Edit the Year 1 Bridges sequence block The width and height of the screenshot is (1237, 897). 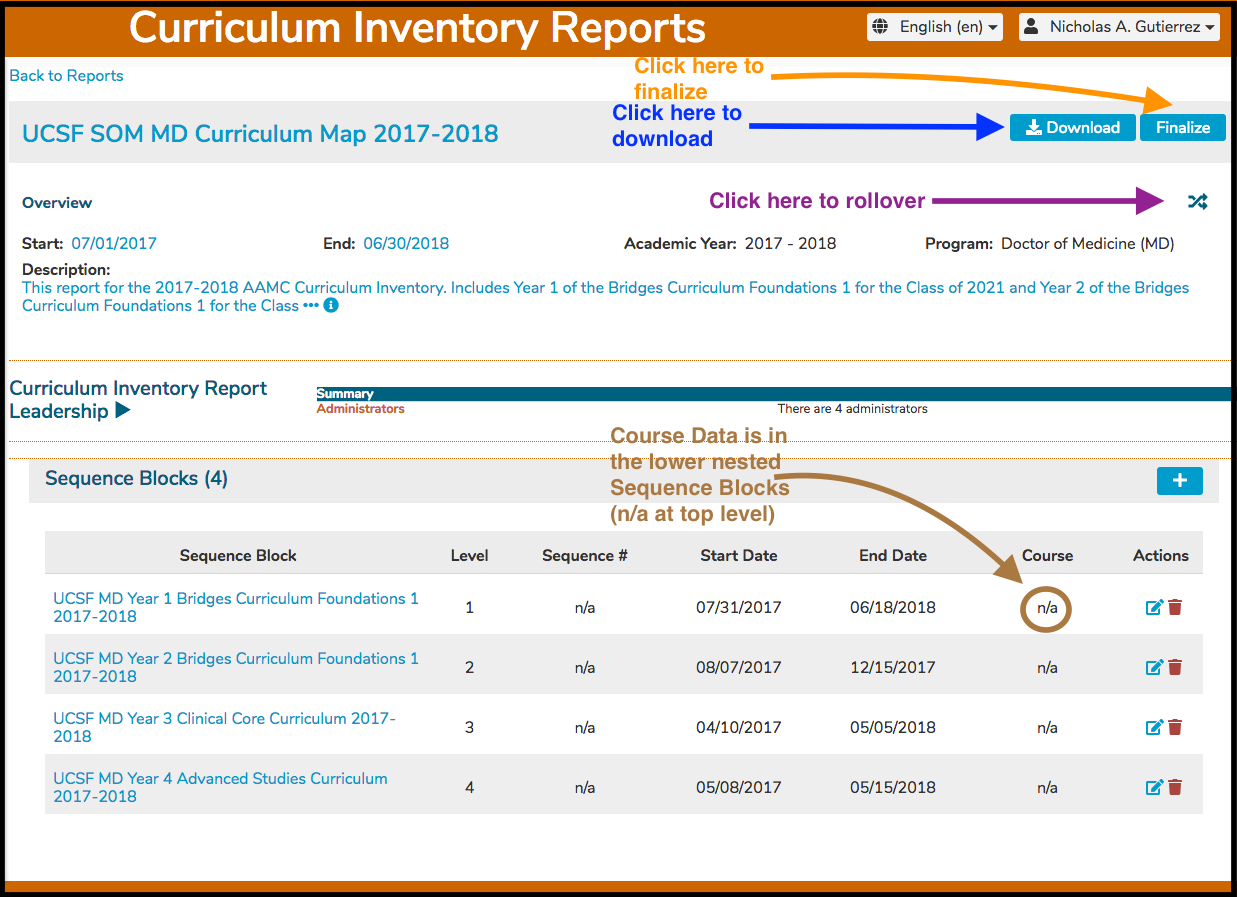pos(1154,607)
